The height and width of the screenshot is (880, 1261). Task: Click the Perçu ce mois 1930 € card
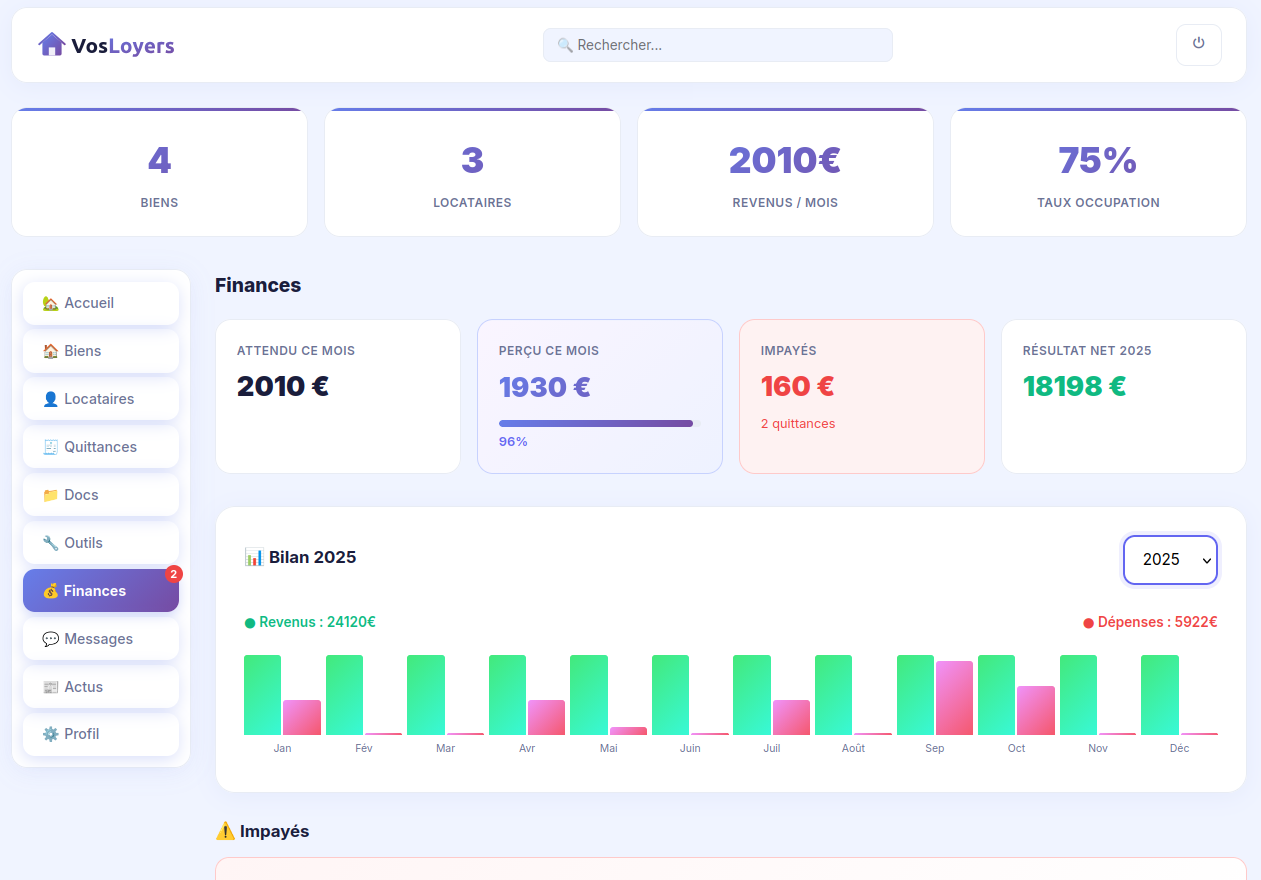[600, 396]
